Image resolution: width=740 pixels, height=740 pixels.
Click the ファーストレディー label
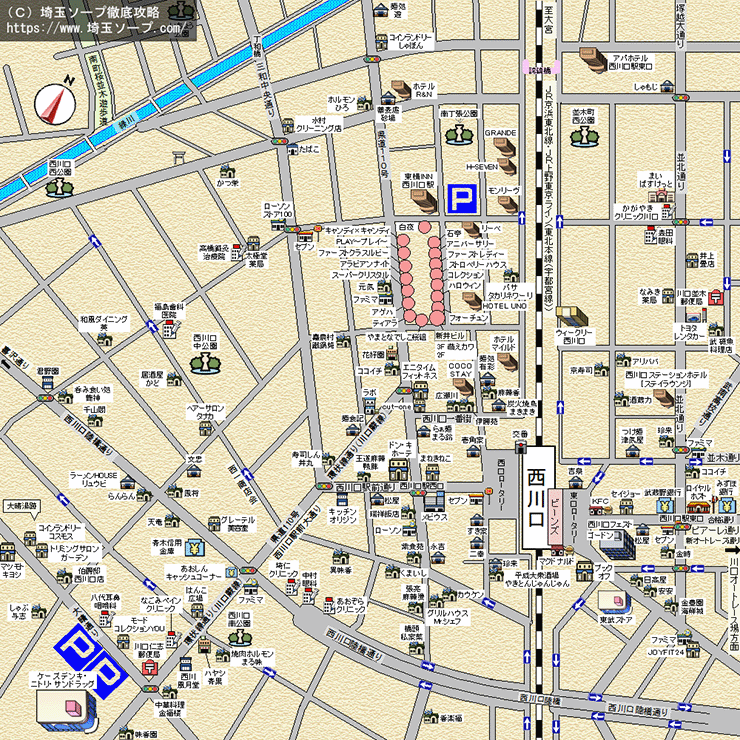click(476, 254)
